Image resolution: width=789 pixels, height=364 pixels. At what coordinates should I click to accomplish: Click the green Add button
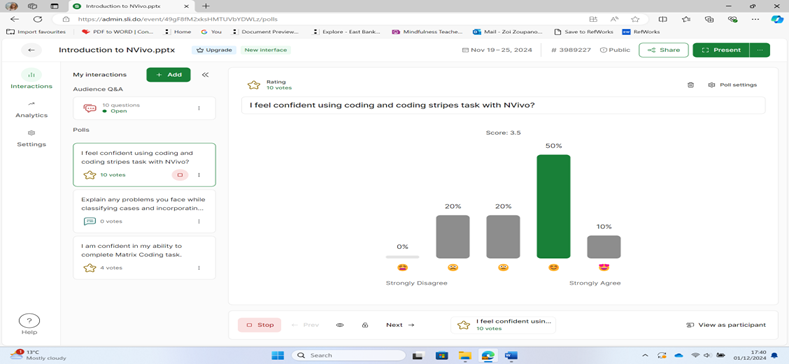click(x=169, y=75)
